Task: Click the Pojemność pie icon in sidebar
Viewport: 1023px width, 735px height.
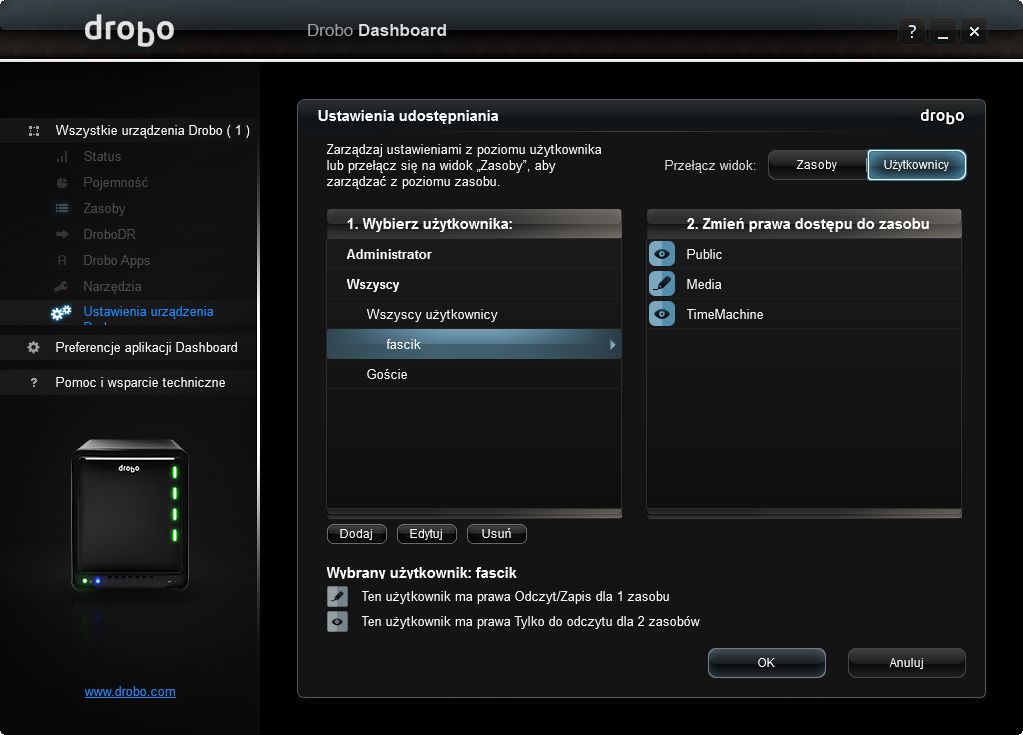Action: [62, 183]
